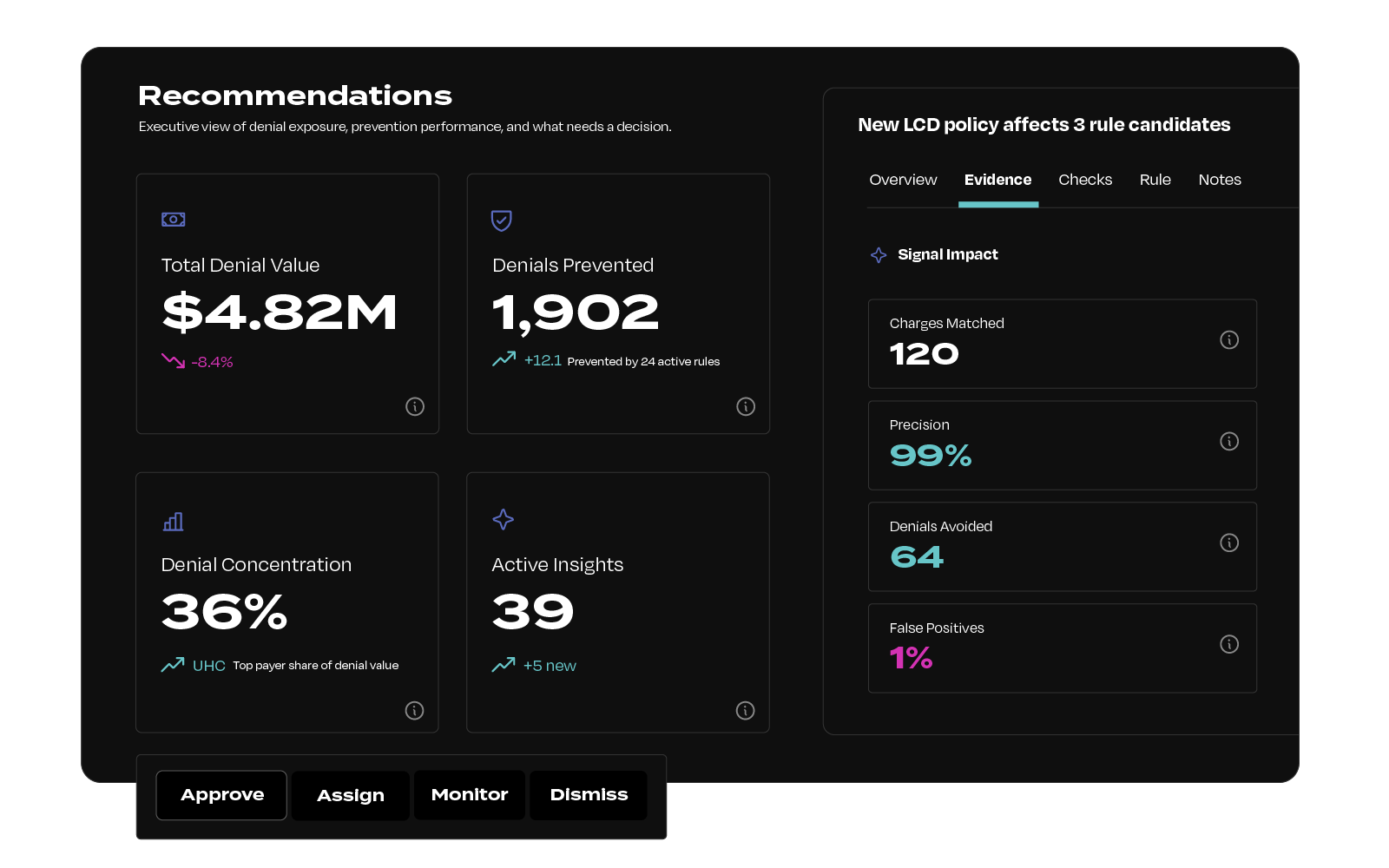Open info icon on Denials Prevented card

click(746, 406)
